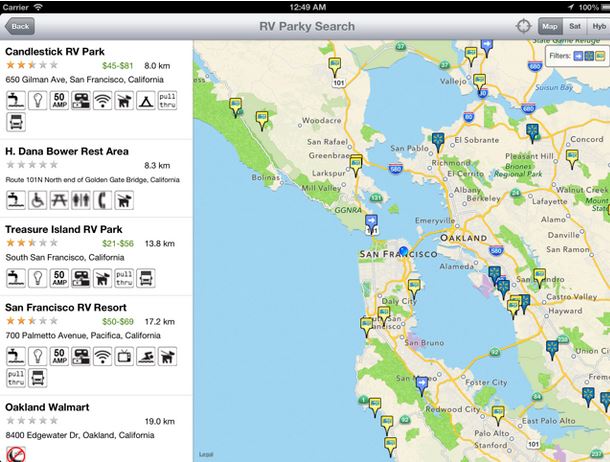Tap San Francisco RV Resort cable TV icon
This screenshot has width=610, height=462.
pos(124,356)
